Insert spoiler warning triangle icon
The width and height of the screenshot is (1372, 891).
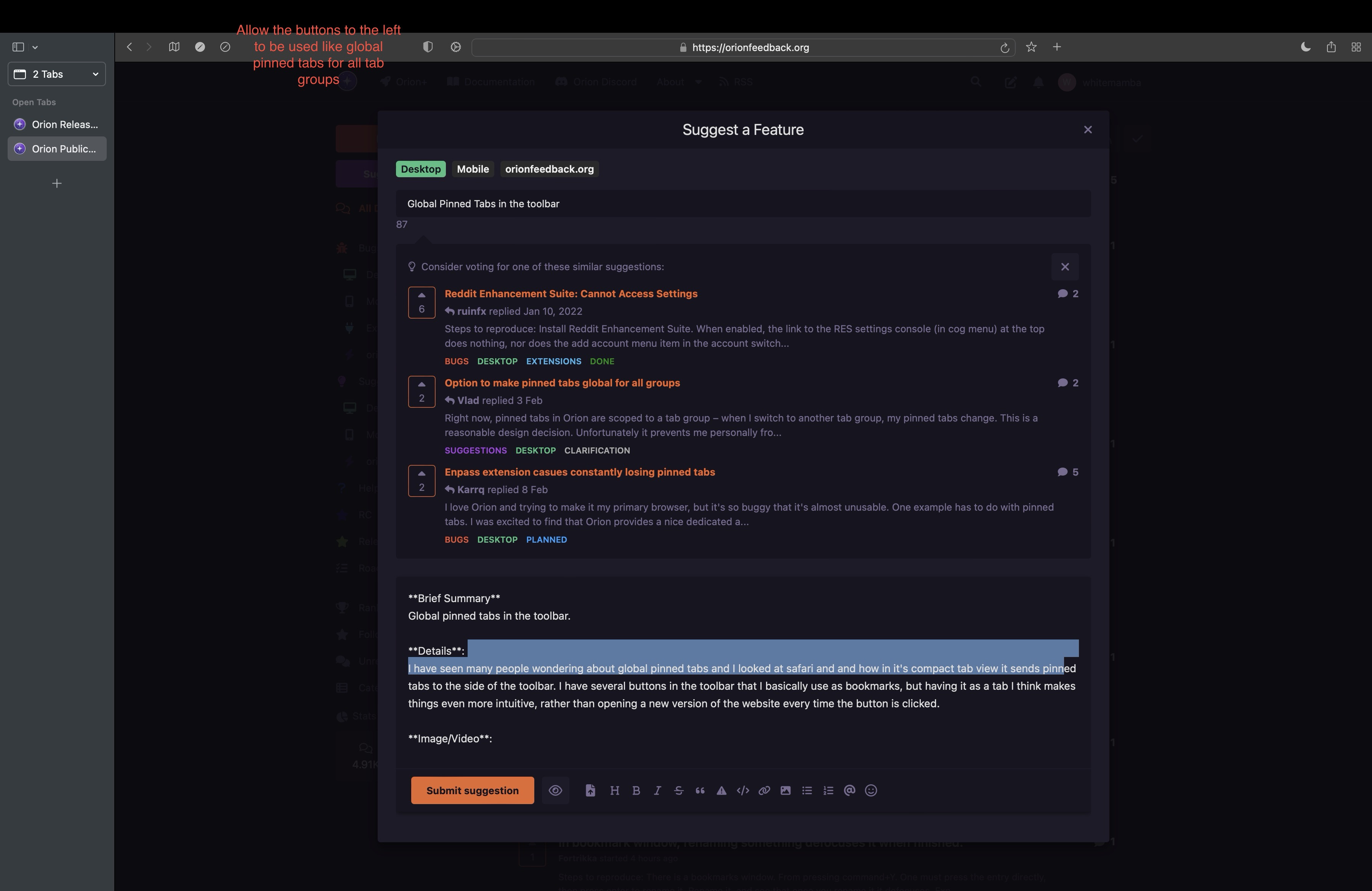[721, 791]
